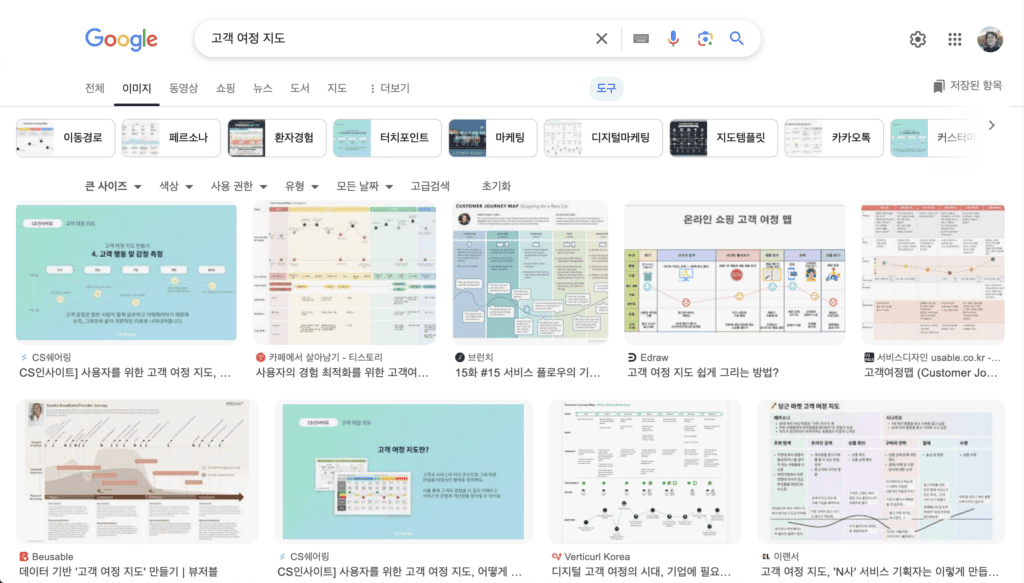Click 사용자의 경험 최적화 result title

[342, 373]
